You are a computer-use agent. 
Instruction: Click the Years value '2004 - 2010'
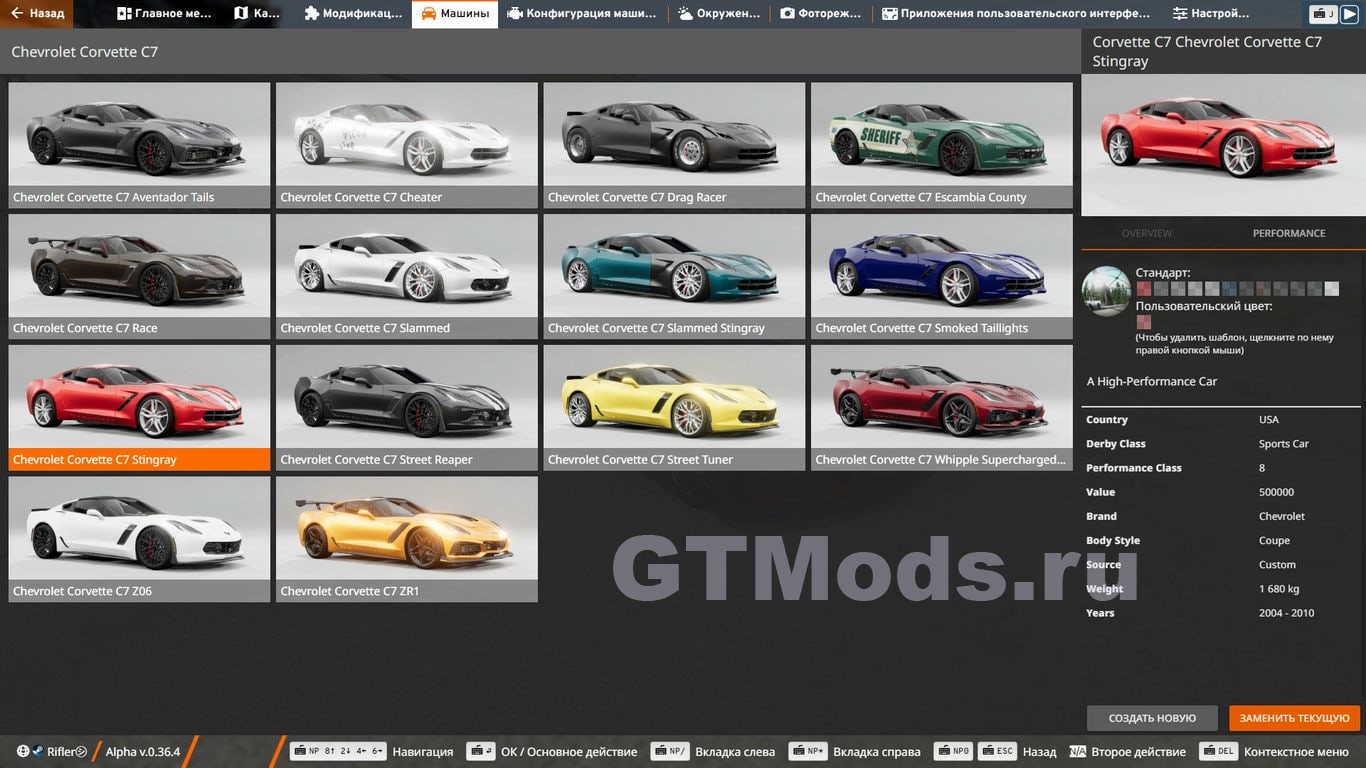pos(1287,613)
